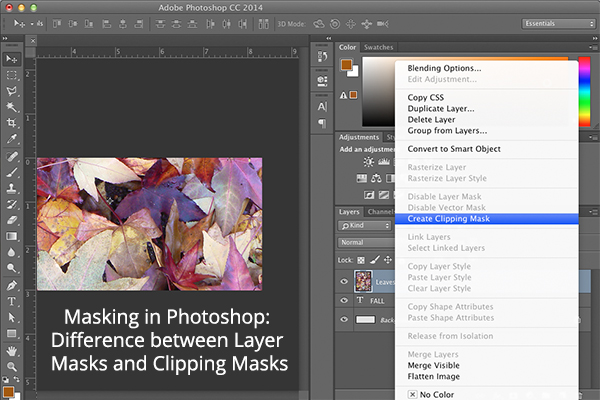Add a Color Balance adjustment
Screen dimensions: 600x400
point(376,178)
